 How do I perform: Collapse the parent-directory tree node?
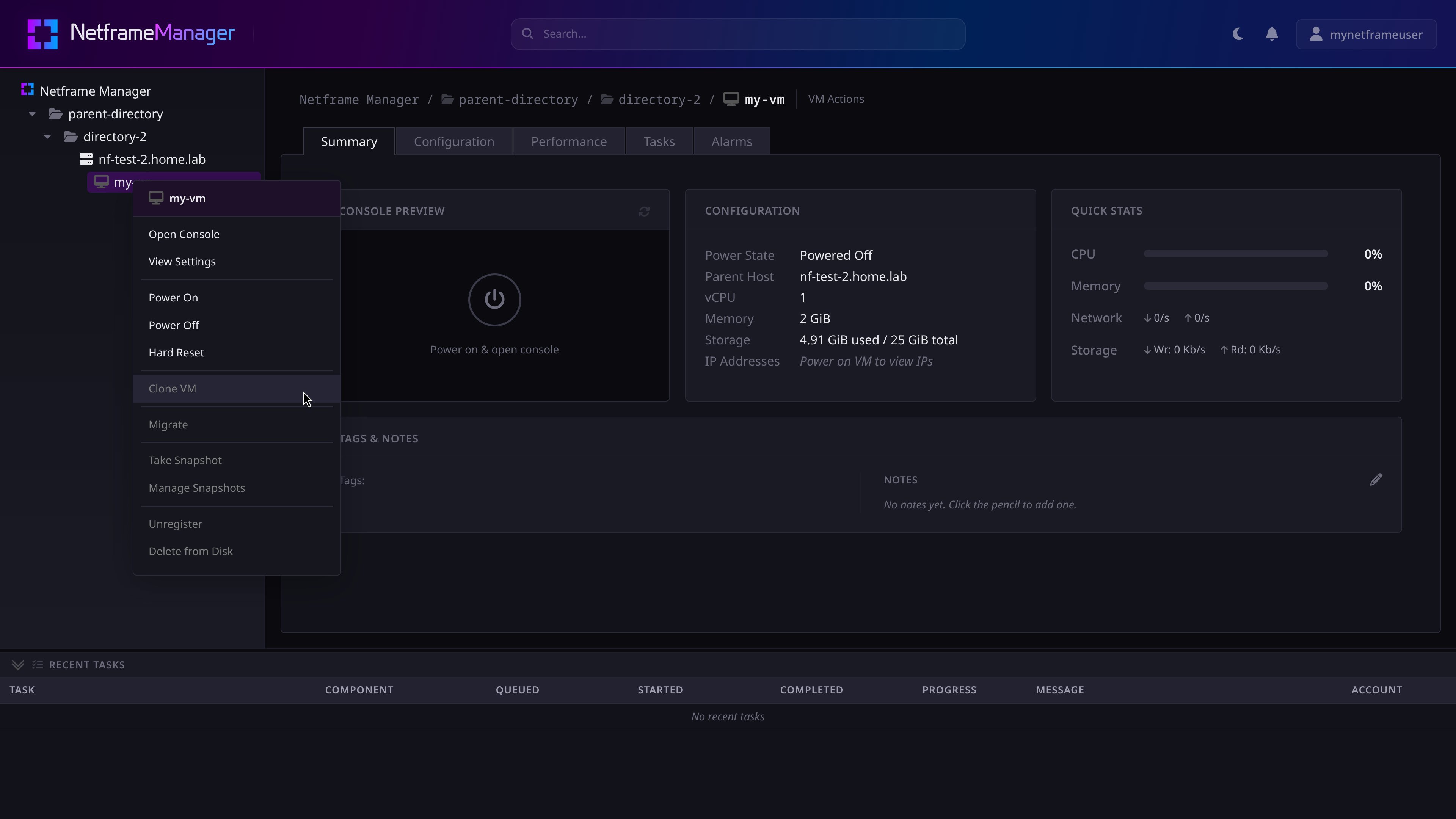(32, 114)
